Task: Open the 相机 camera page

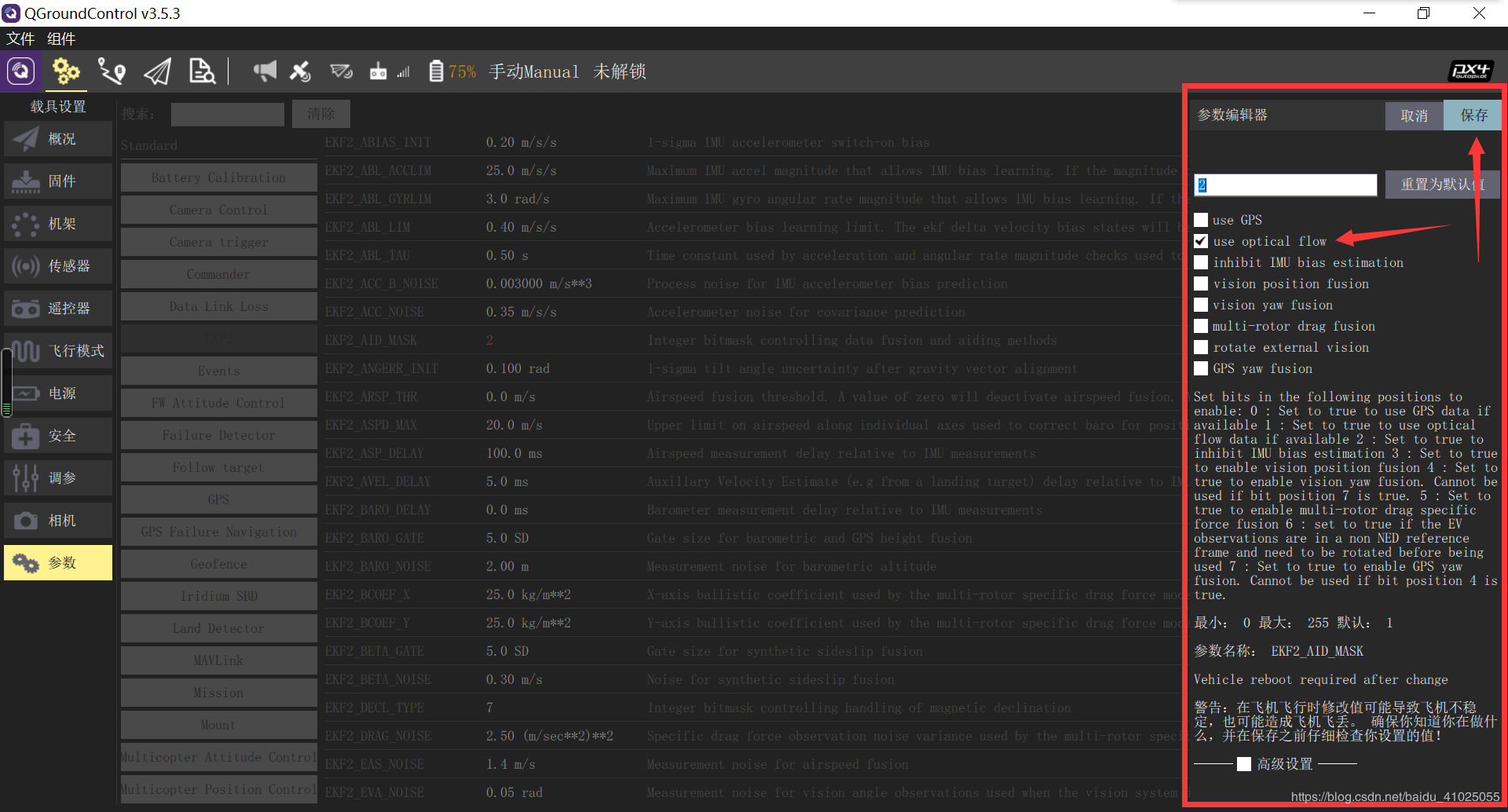Action: coord(58,521)
